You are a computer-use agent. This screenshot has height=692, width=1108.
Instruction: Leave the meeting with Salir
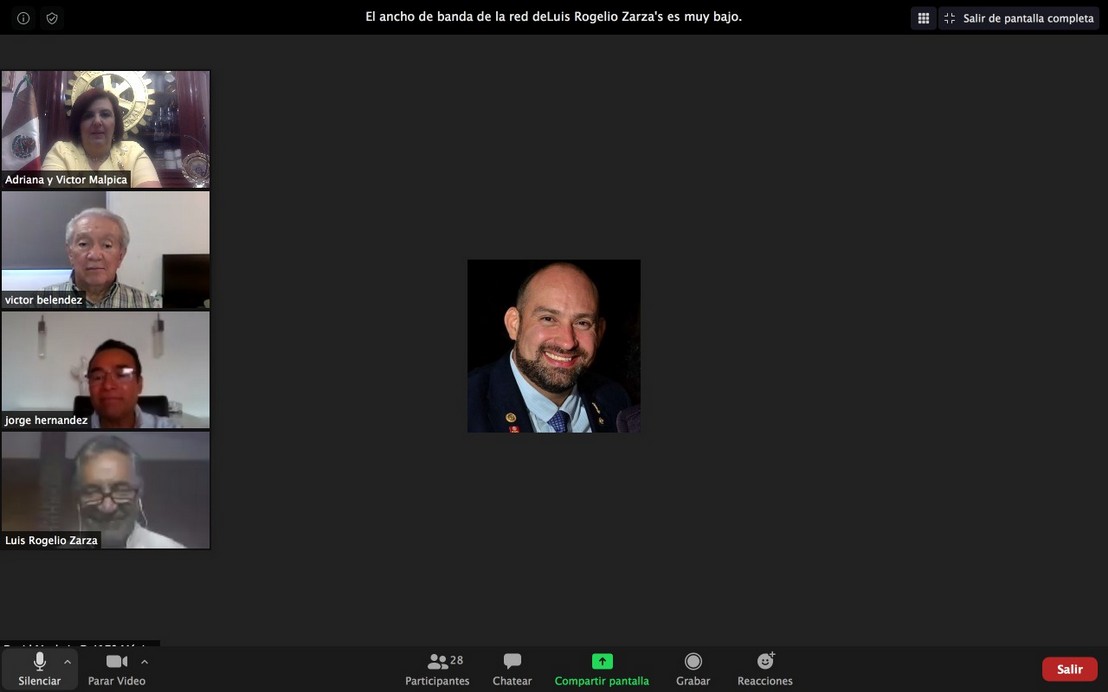coord(1069,669)
